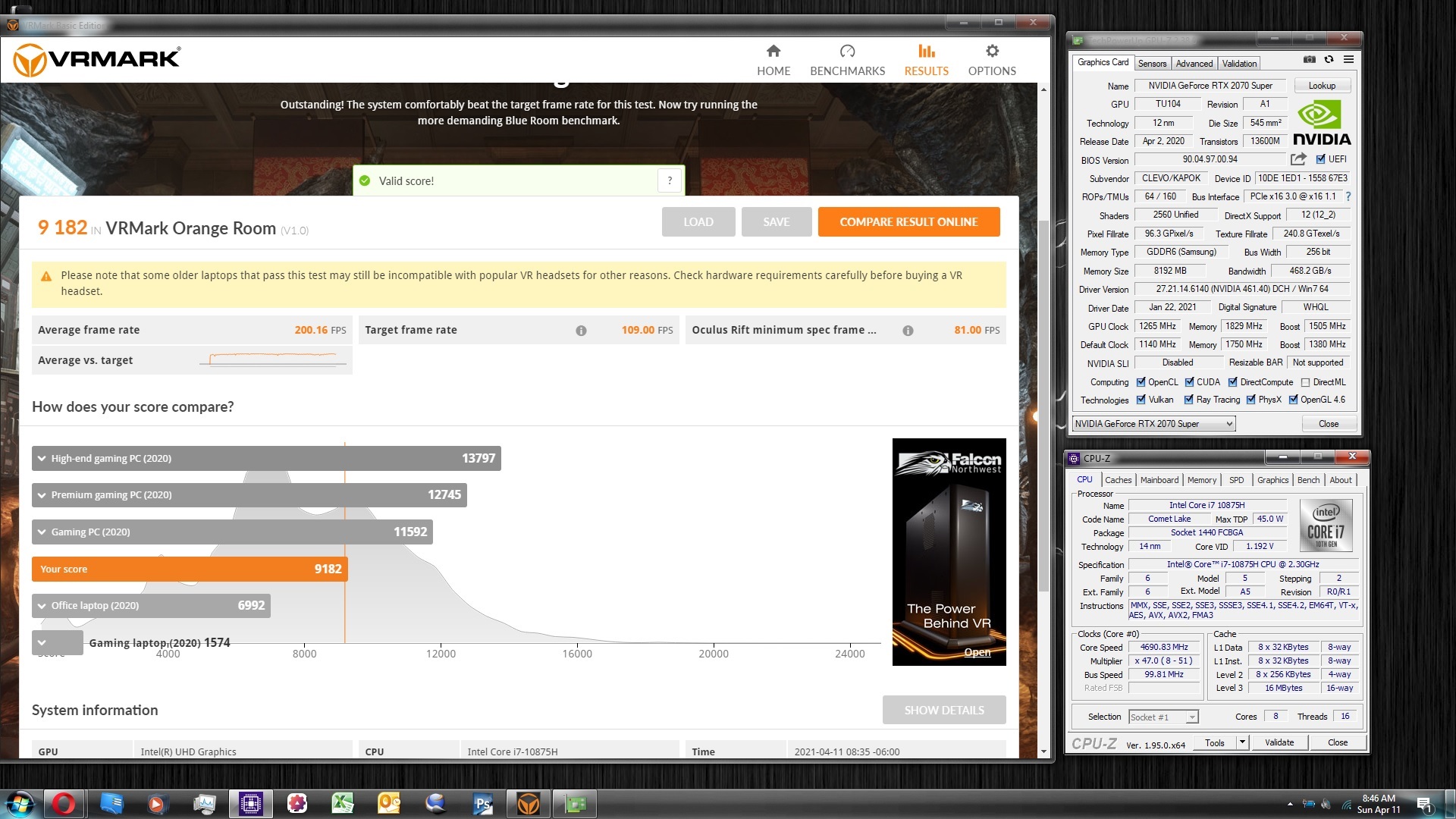The height and width of the screenshot is (819, 1456).
Task: Click COMPARE RESULT ONLINE button
Action: (x=908, y=222)
